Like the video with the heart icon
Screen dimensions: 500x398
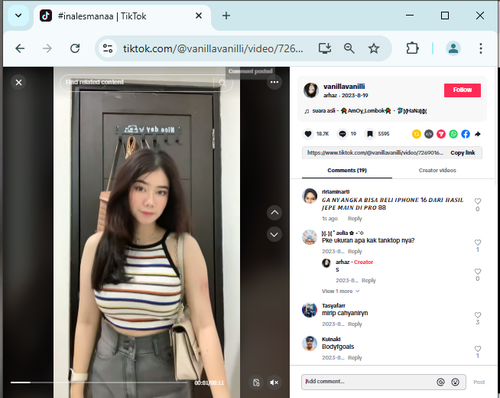(308, 134)
